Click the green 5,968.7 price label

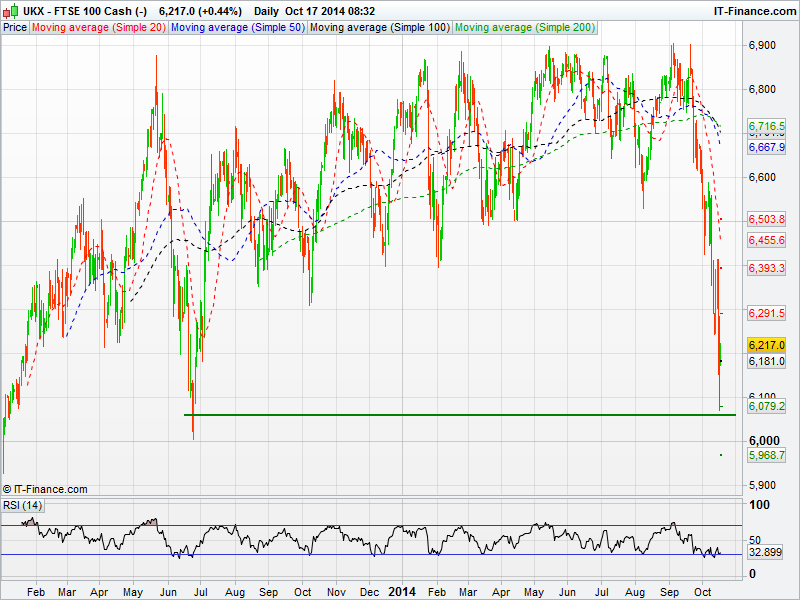(x=766, y=454)
